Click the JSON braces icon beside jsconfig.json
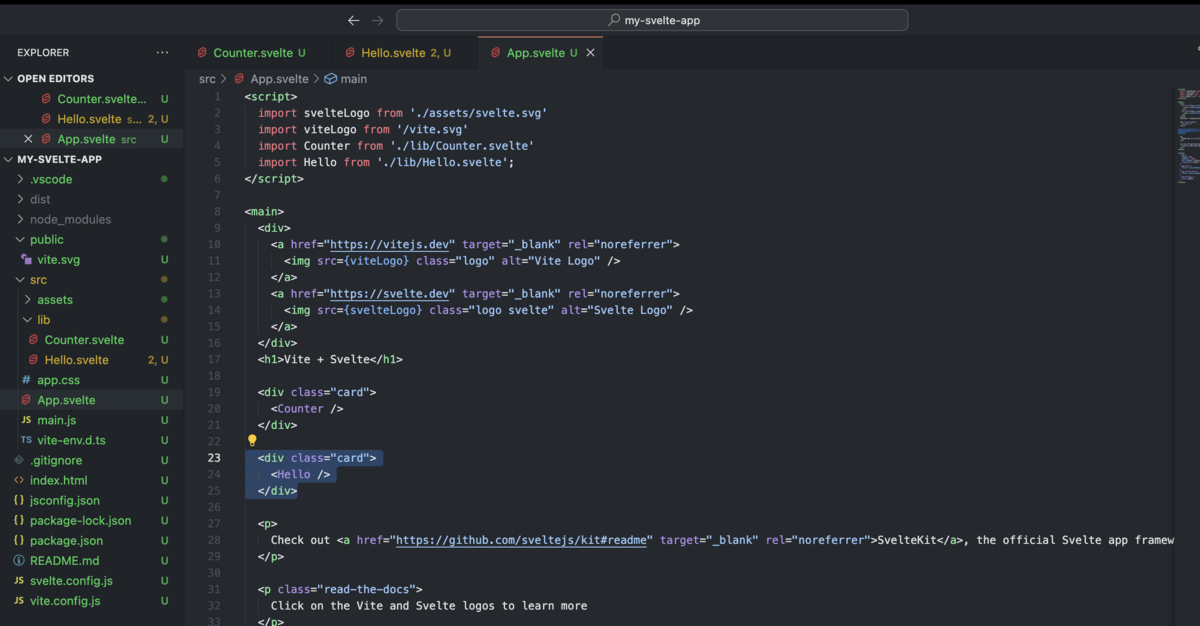Viewport: 1200px width, 626px height. tap(19, 500)
